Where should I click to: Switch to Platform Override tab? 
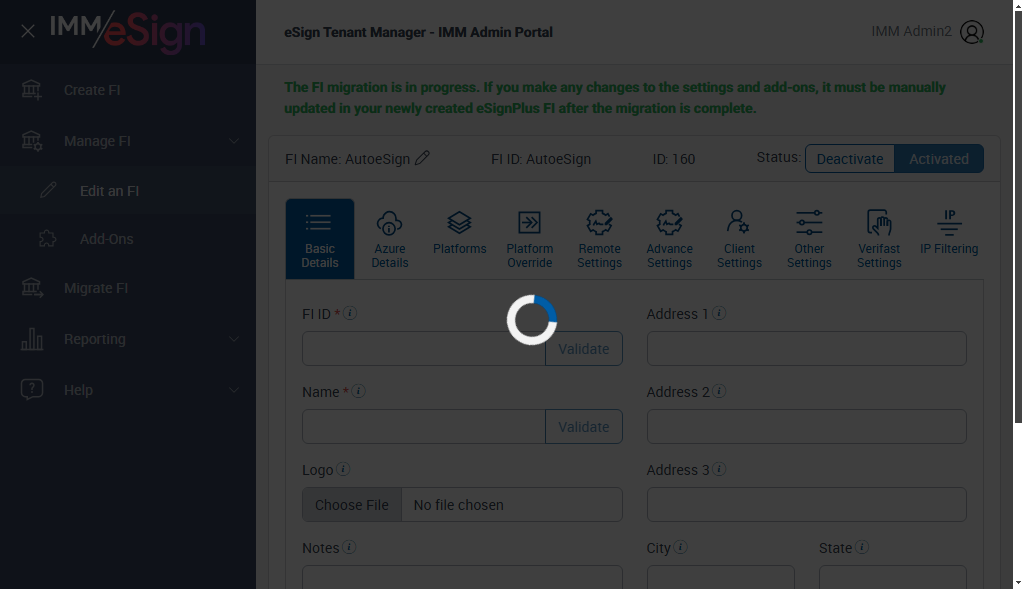(530, 239)
